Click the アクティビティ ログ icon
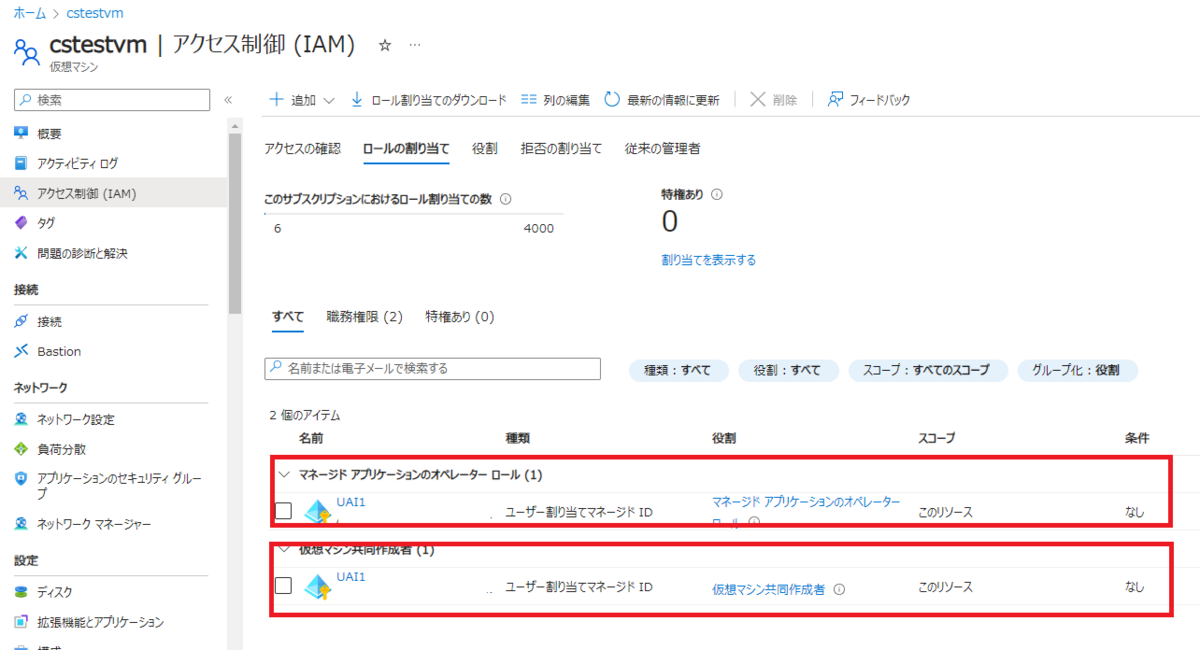 point(21,163)
